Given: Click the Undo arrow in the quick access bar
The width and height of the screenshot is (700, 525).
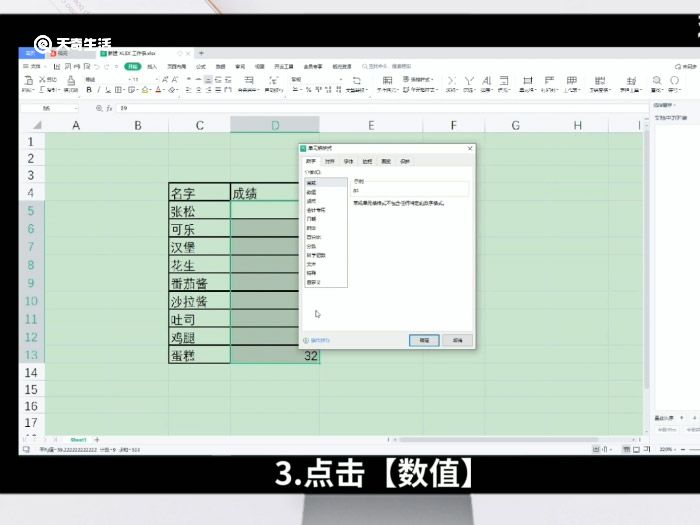Looking at the screenshot, I should point(97,67).
